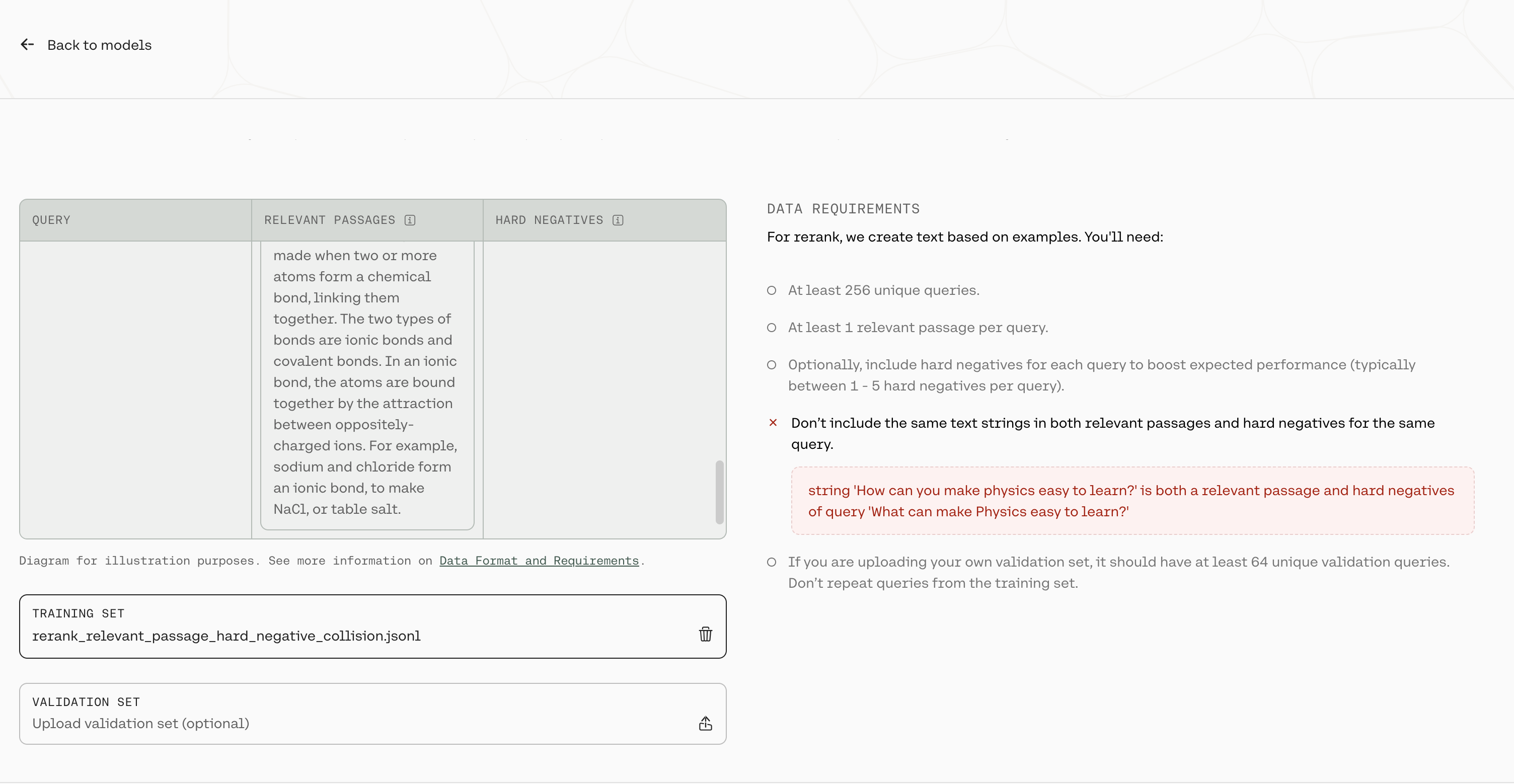Click the HARD NEGATIVES column header
Image resolution: width=1514 pixels, height=784 pixels.
tap(549, 220)
